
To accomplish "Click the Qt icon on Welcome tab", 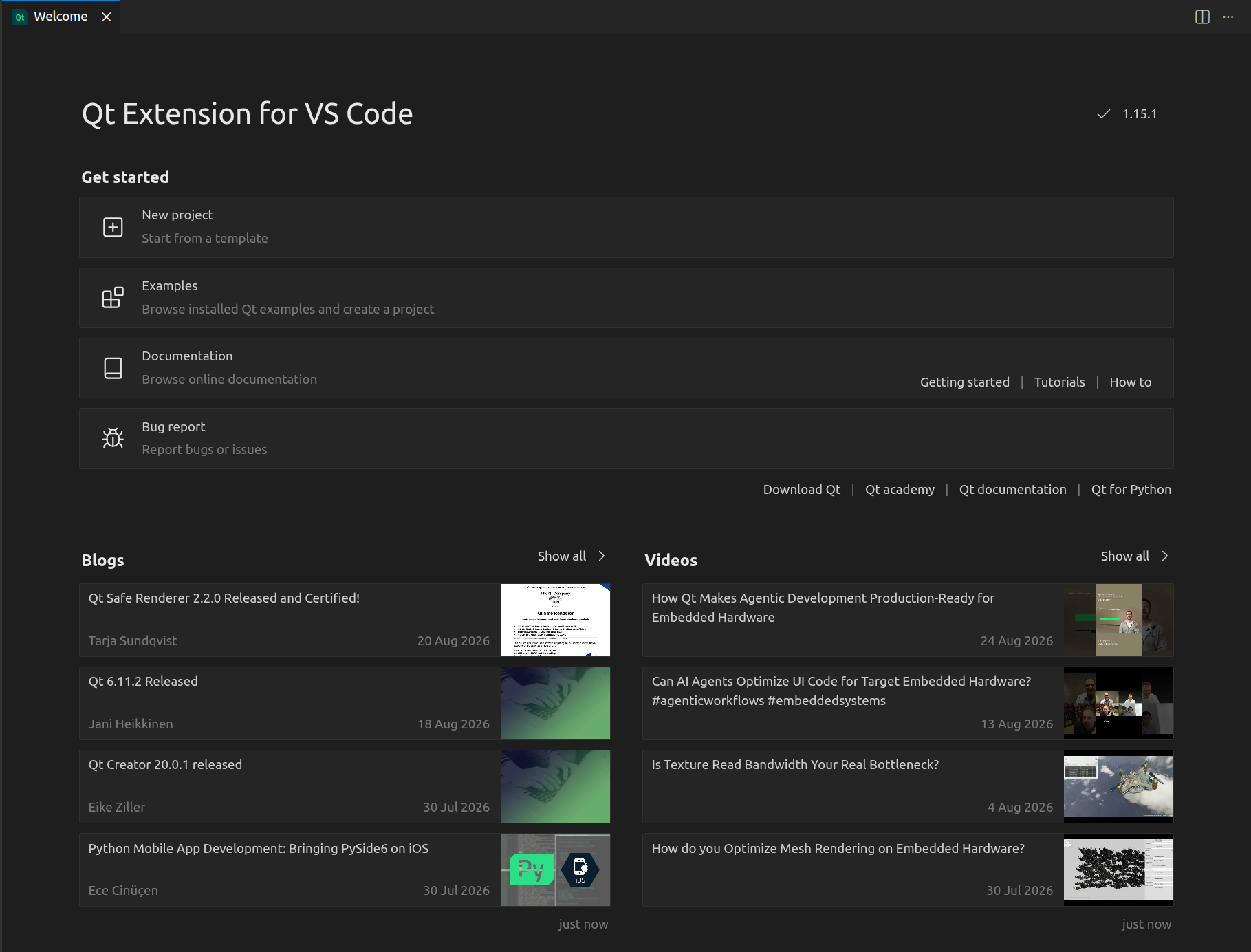I will [x=20, y=17].
